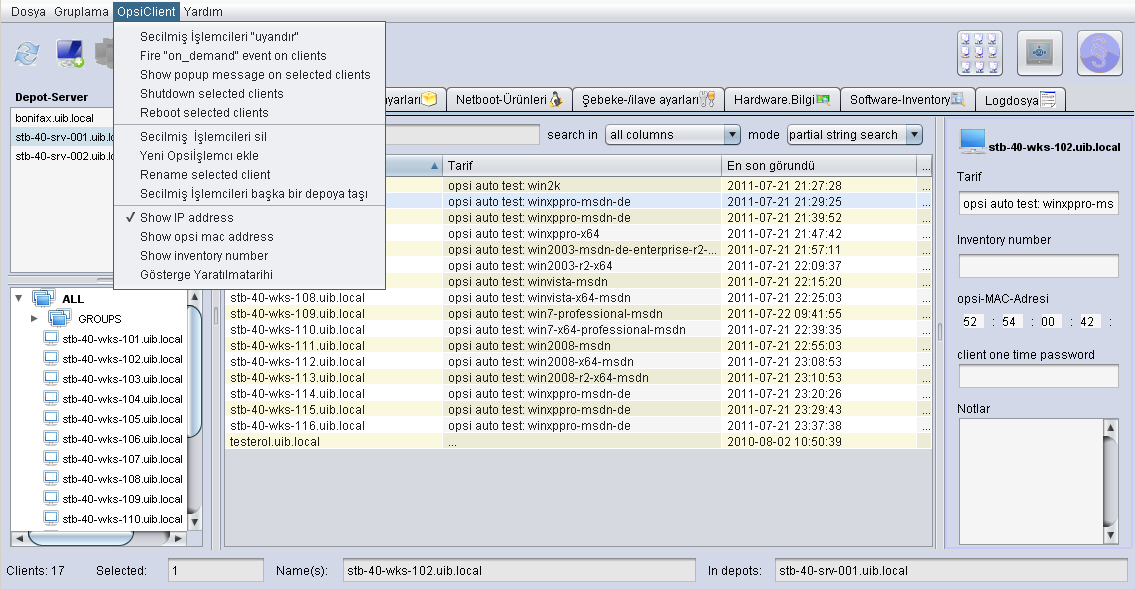This screenshot has width=1135, height=590.
Task: Toggle the Show IP address option
Action: 186,218
